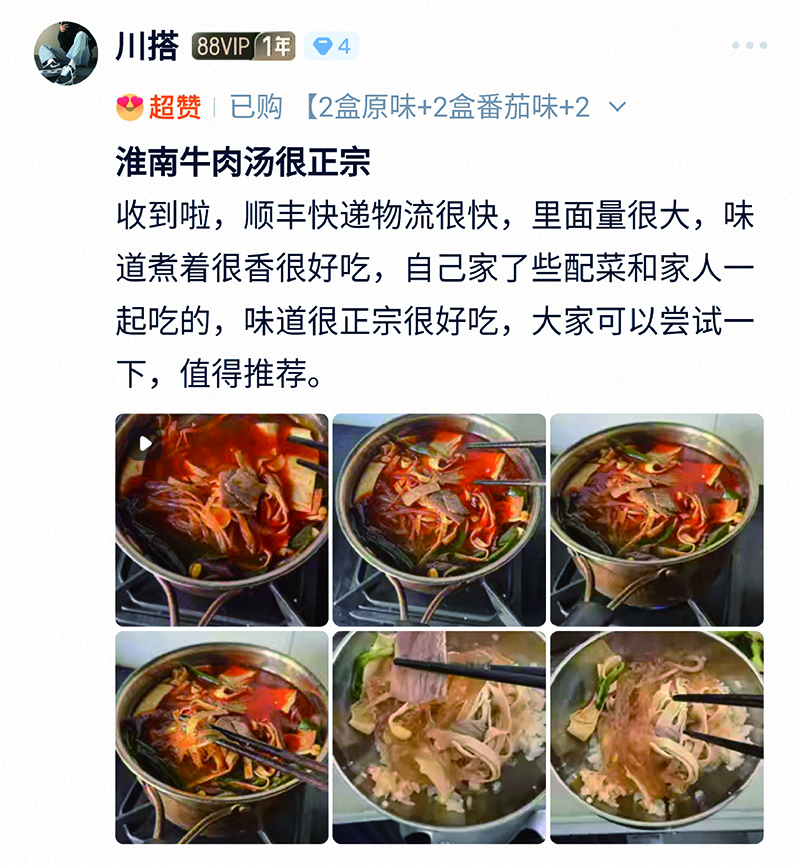Open fourth photo in bottom-left of grid

[222, 737]
